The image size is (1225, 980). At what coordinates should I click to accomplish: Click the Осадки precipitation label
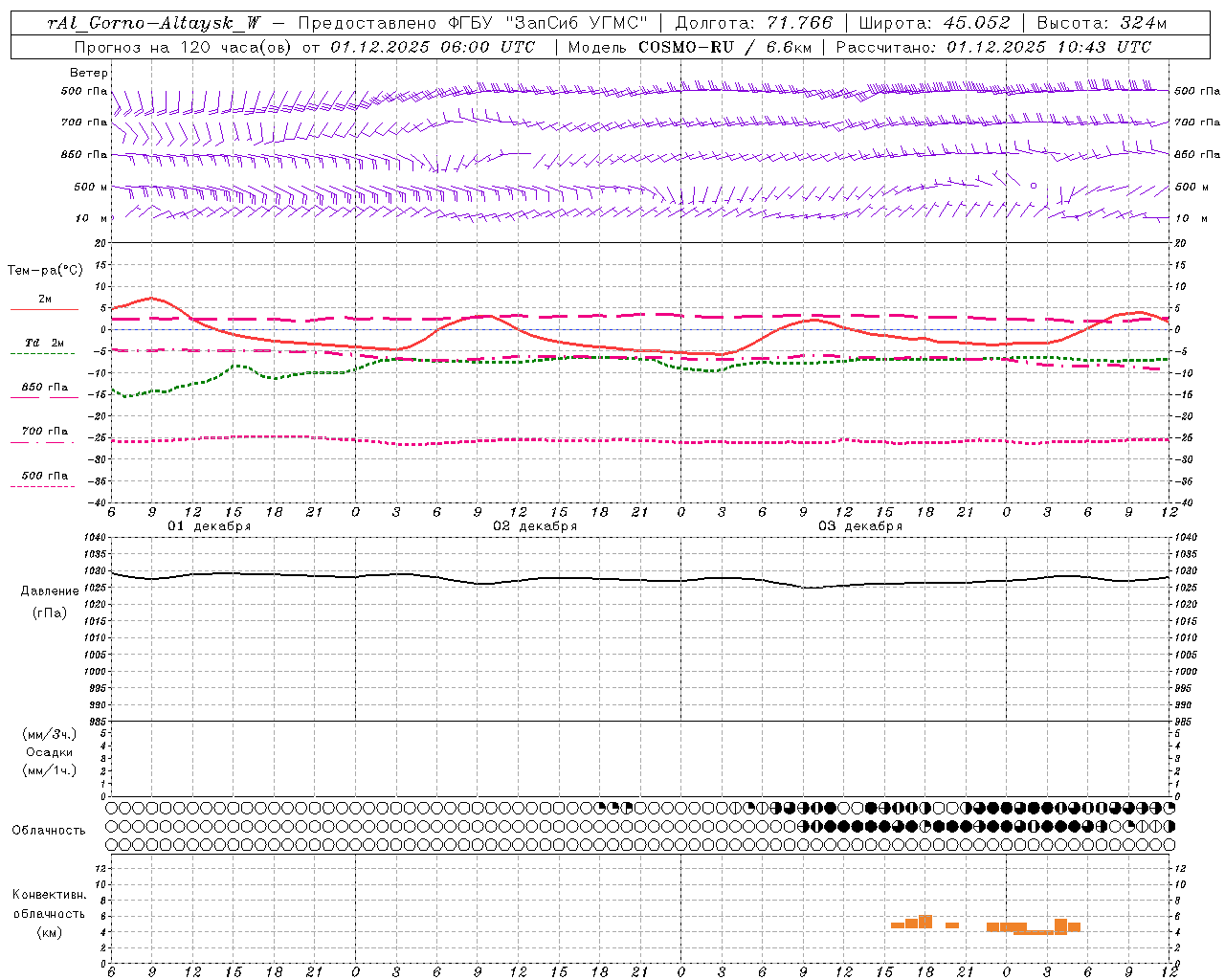pos(49,752)
